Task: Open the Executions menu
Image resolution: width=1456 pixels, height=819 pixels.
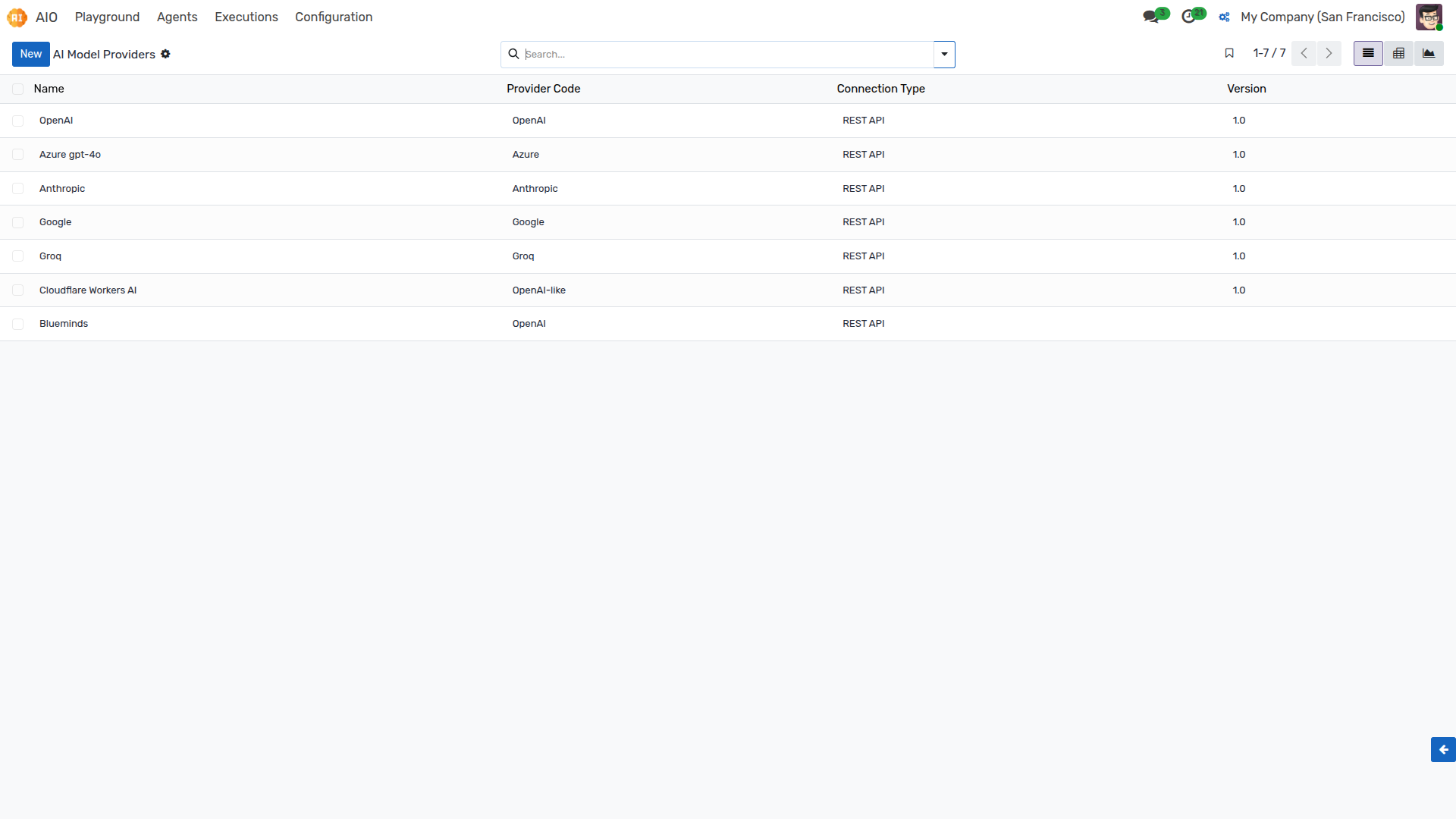Action: [246, 17]
